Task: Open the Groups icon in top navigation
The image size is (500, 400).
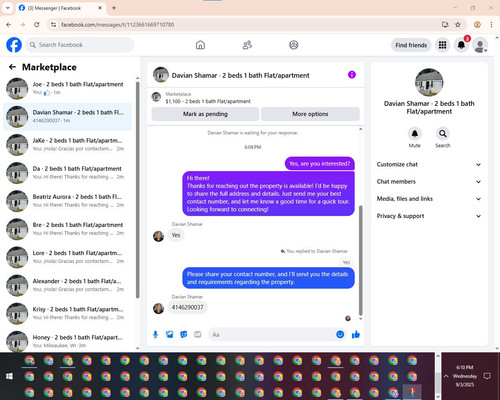Action: coord(294,45)
